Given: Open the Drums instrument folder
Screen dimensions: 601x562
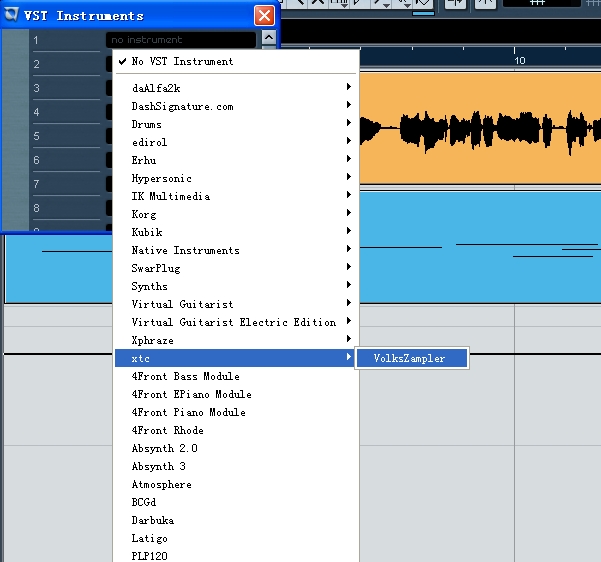Looking at the screenshot, I should pos(236,124).
